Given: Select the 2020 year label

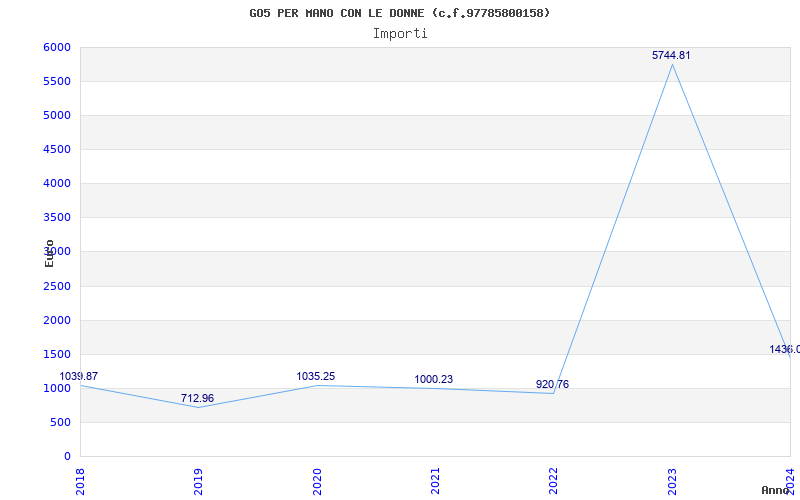Looking at the screenshot, I should pos(317,482).
